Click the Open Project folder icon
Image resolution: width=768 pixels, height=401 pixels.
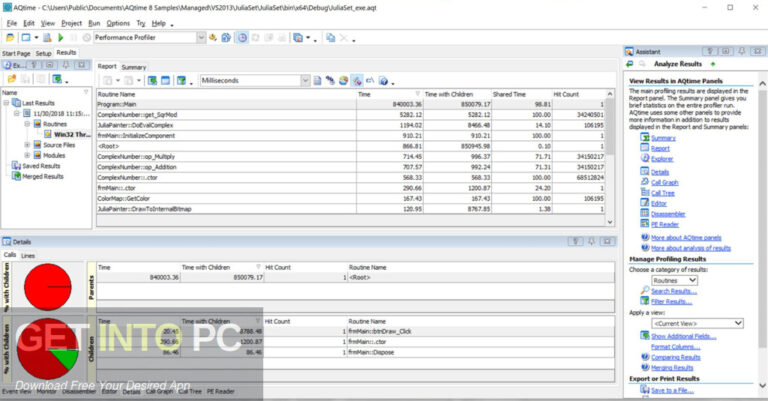(10, 38)
